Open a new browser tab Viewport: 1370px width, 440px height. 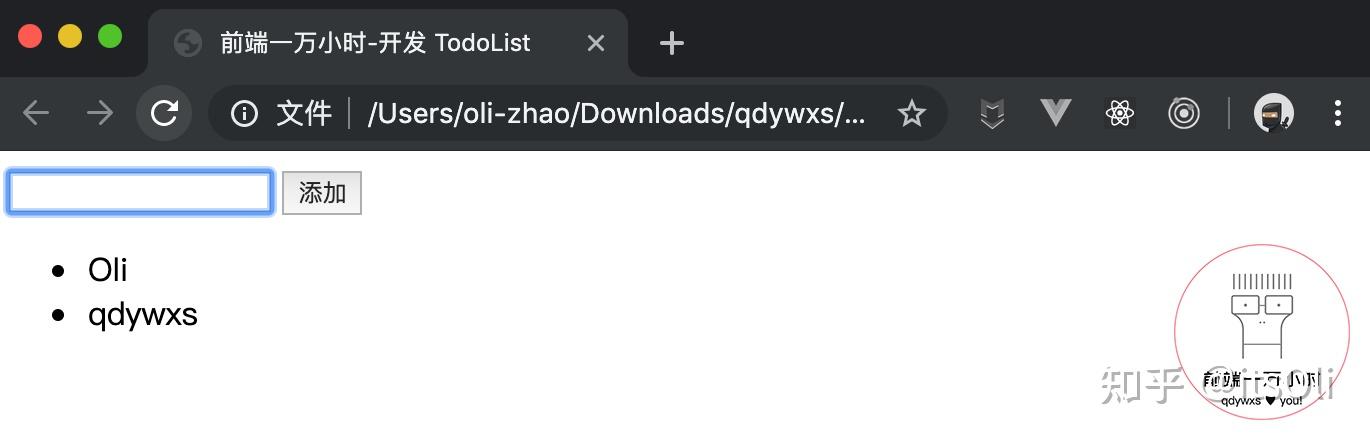pyautogui.click(x=672, y=43)
